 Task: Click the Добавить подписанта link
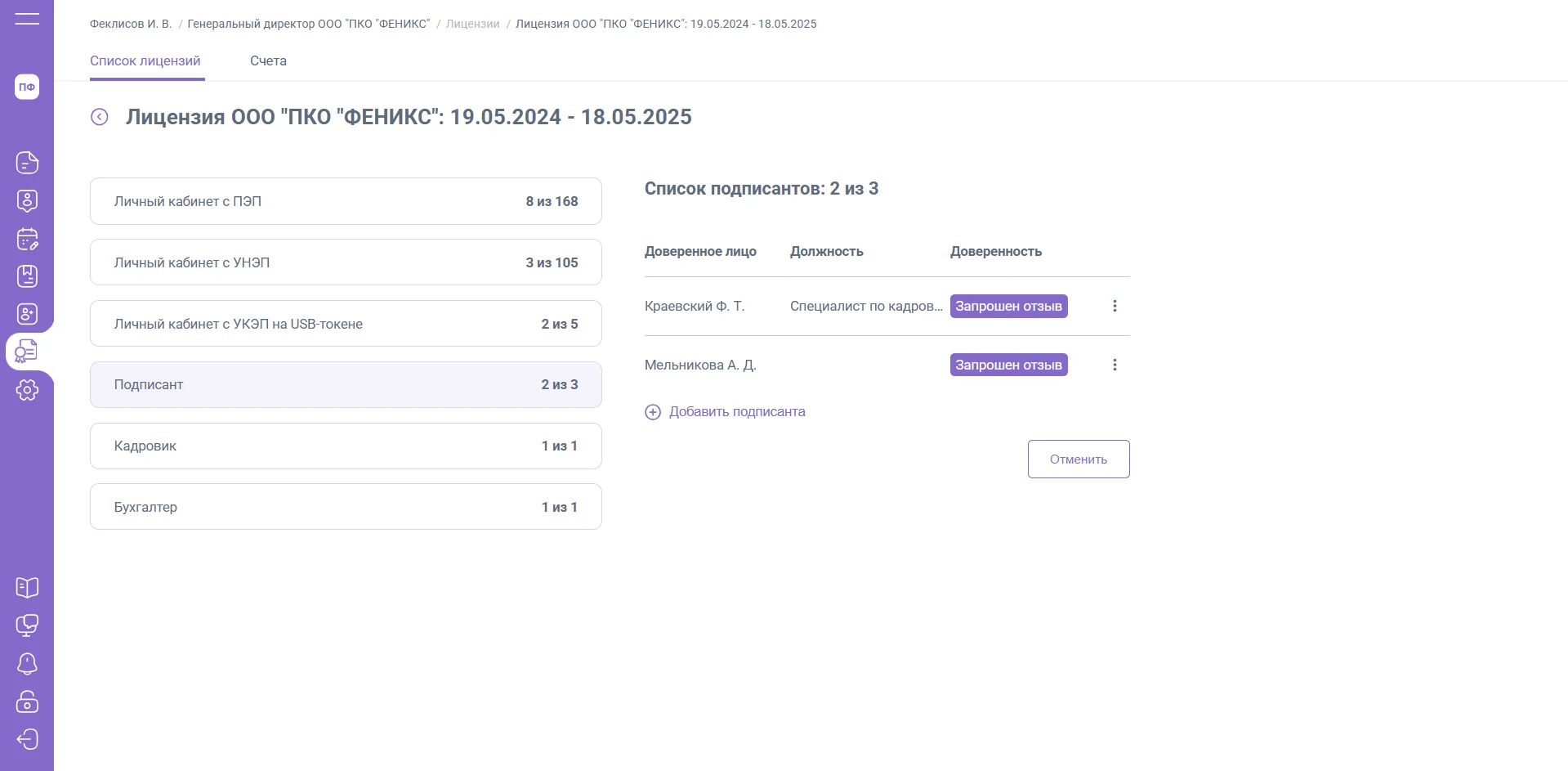click(x=736, y=412)
